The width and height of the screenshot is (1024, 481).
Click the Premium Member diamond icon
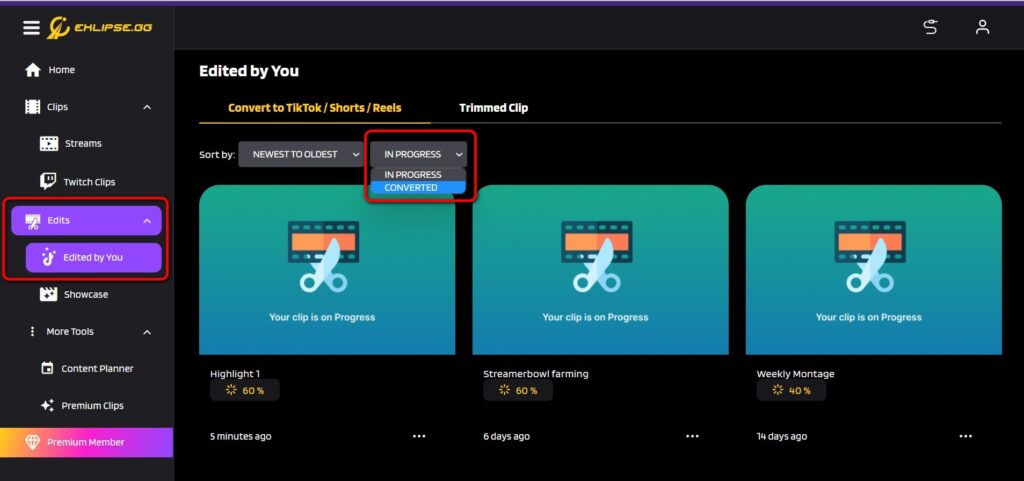[33, 442]
